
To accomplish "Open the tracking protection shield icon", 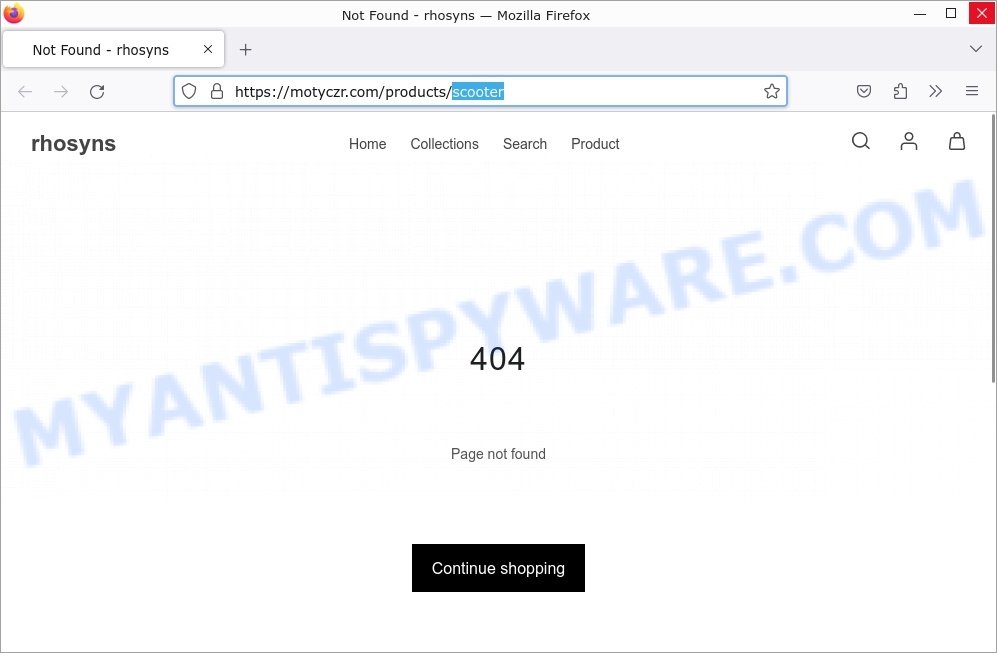I will (x=189, y=91).
